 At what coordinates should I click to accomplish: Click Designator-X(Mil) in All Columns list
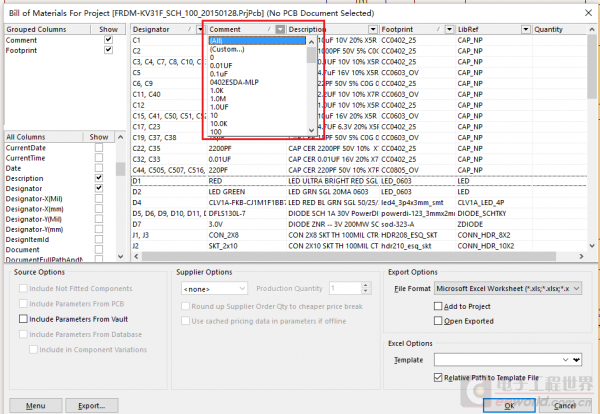(x=34, y=199)
